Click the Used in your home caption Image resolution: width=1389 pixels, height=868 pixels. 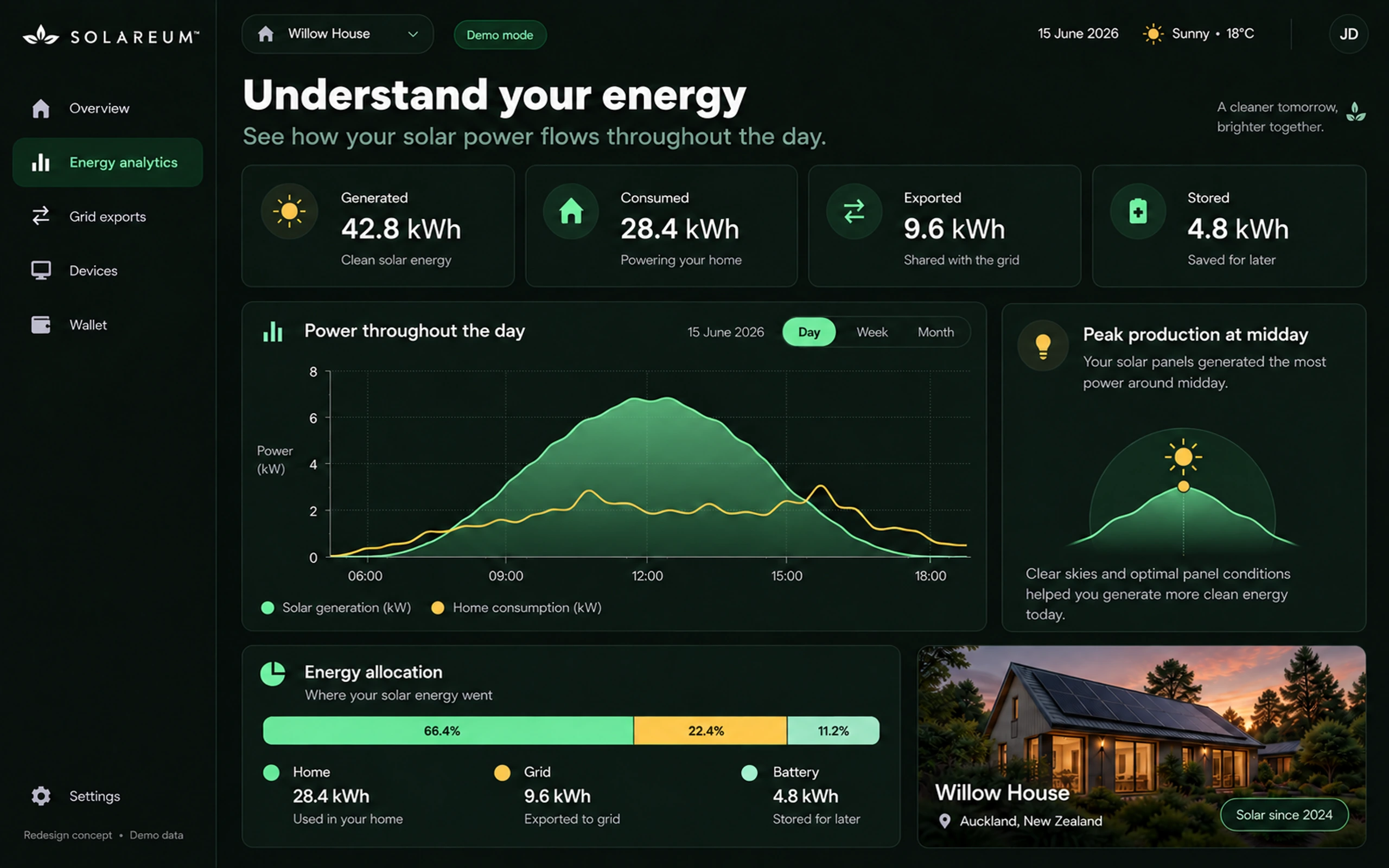(x=348, y=819)
